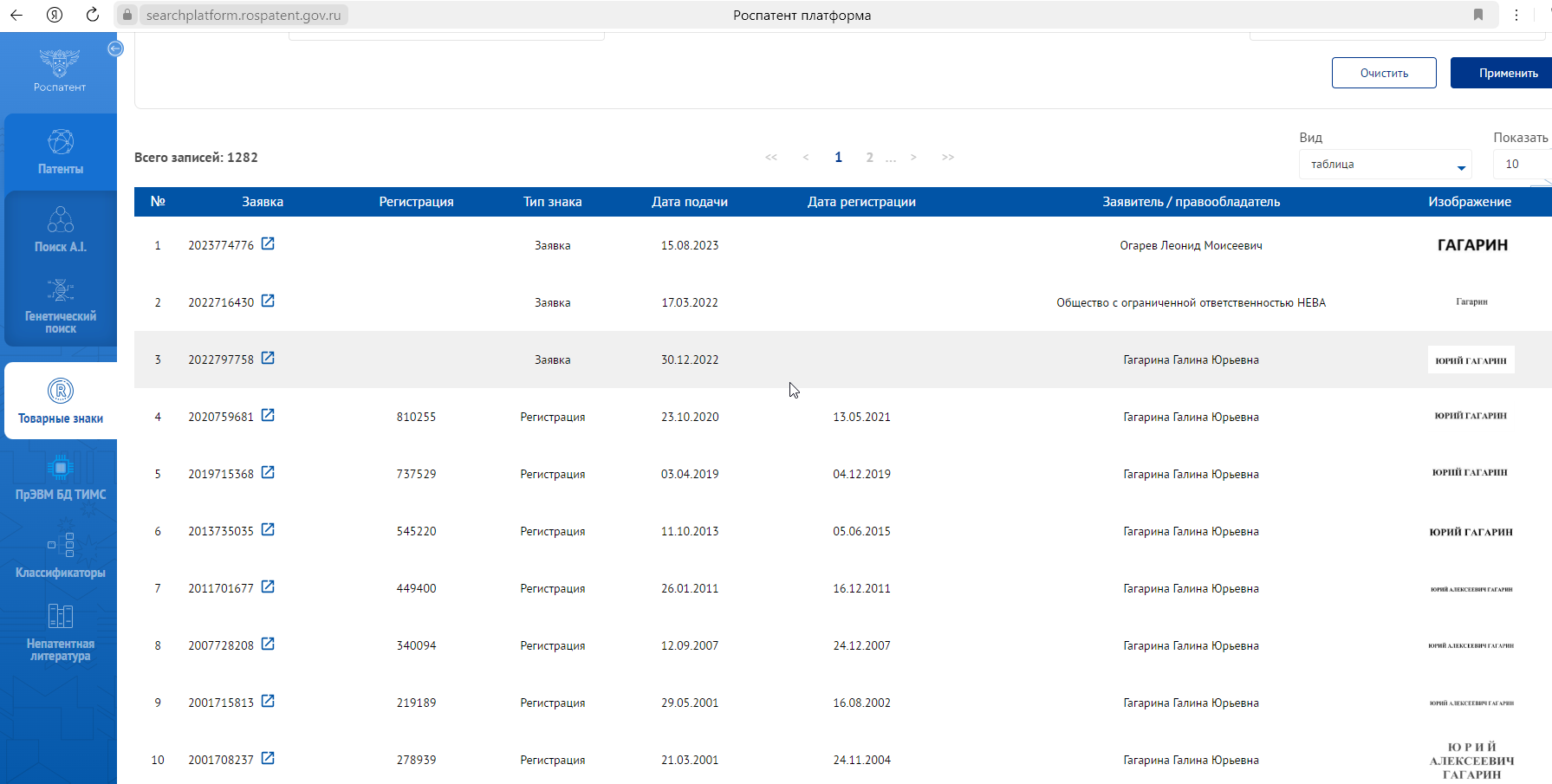Click registration number 737529

(416, 474)
